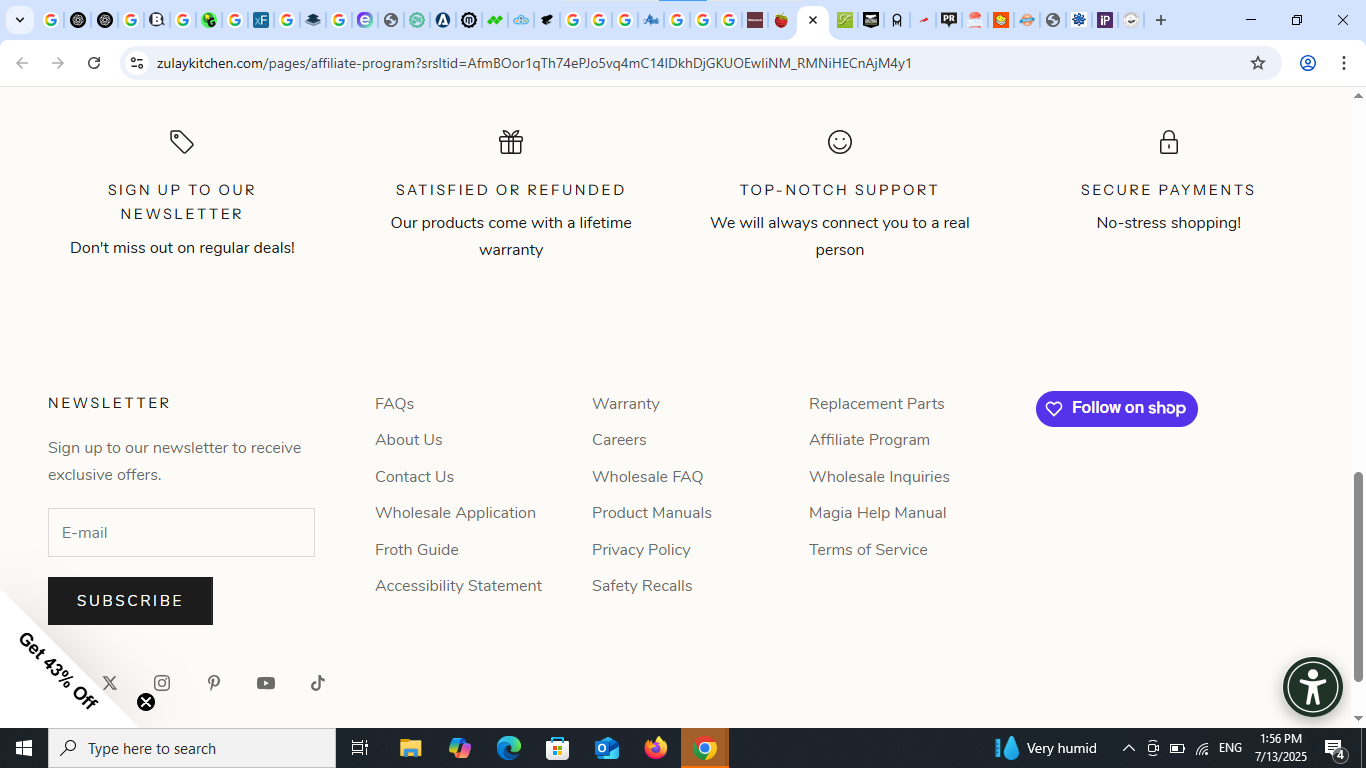The width and height of the screenshot is (1366, 768).
Task: Select the "Satisfied or Refunded" heading
Action: [511, 190]
